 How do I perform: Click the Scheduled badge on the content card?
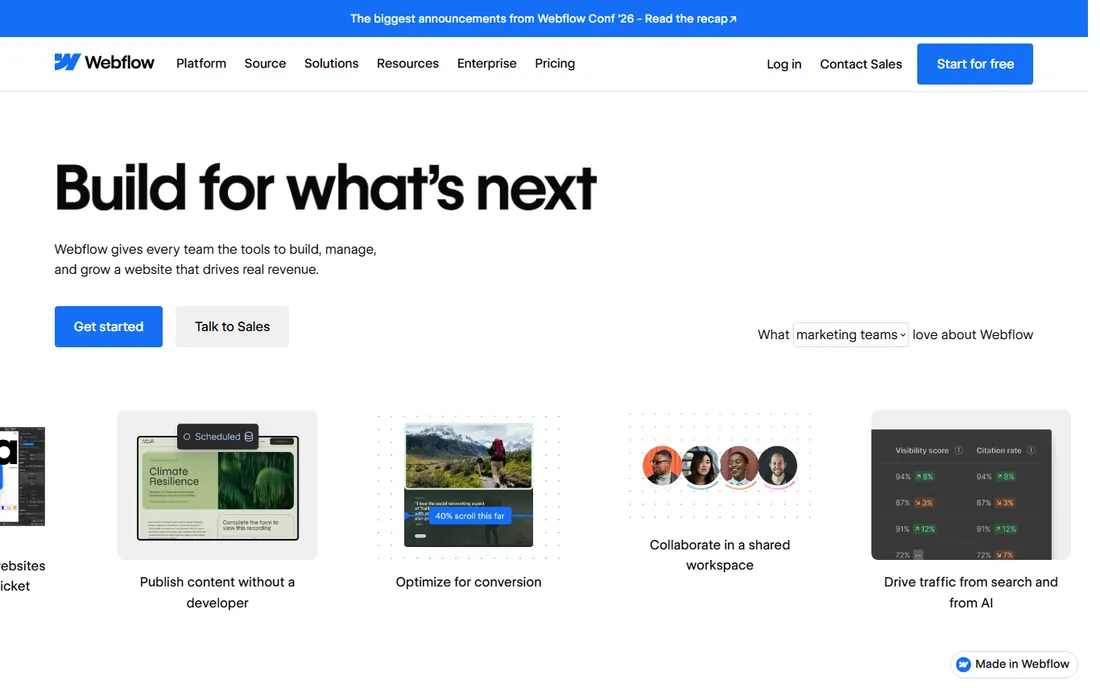click(x=217, y=436)
